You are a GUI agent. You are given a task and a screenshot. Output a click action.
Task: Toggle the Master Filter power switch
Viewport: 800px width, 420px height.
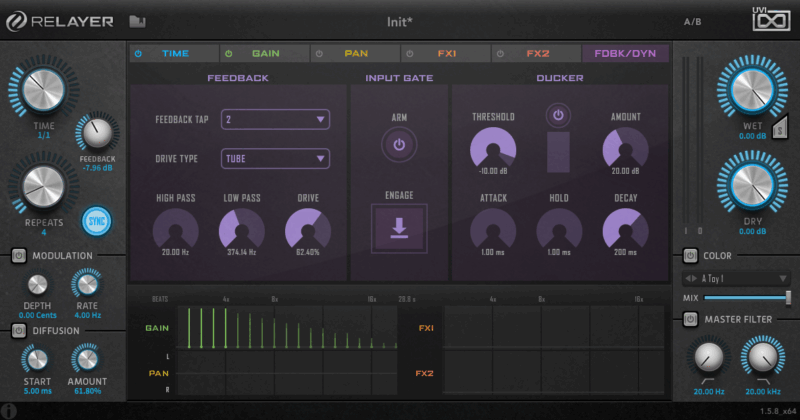[x=690, y=319]
